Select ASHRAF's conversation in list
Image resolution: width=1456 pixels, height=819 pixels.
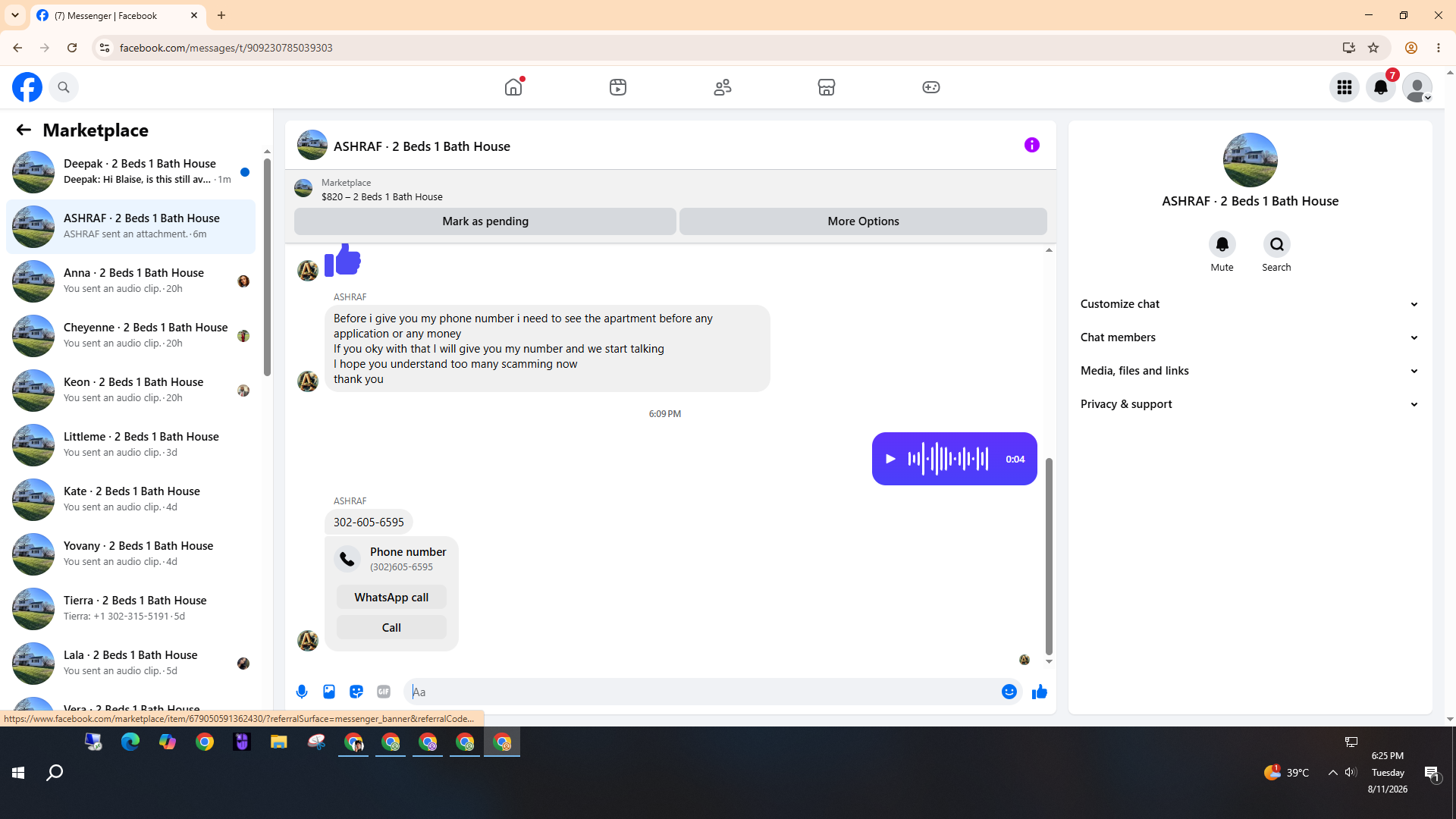131,227
